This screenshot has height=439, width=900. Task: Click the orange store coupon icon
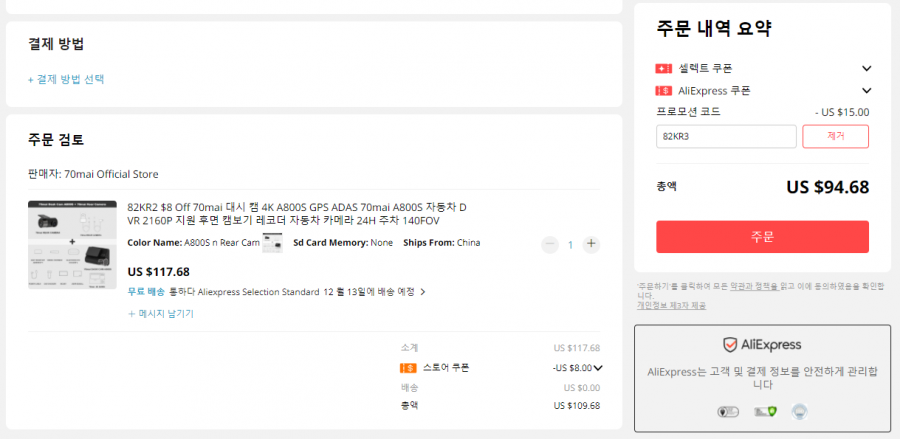click(408, 368)
